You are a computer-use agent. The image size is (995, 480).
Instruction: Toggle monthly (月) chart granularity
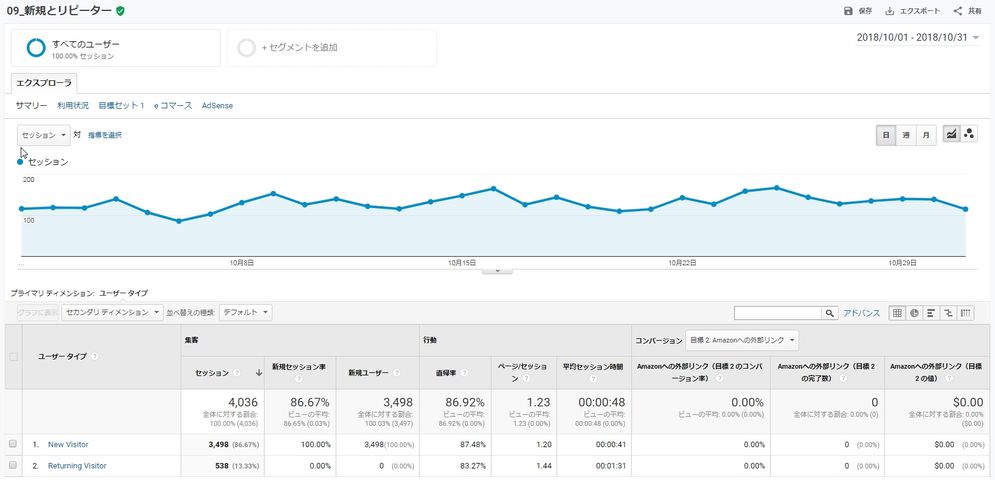[x=926, y=135]
